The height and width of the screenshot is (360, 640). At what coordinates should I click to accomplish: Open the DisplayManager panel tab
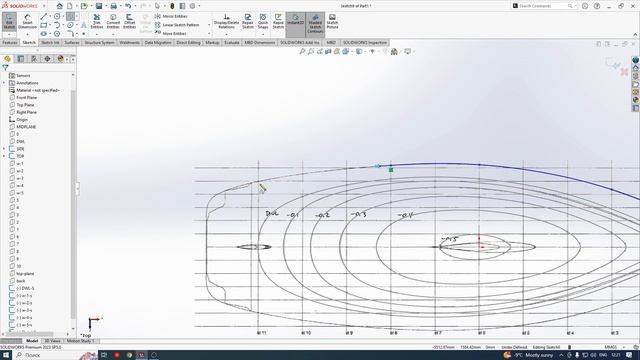60,59
